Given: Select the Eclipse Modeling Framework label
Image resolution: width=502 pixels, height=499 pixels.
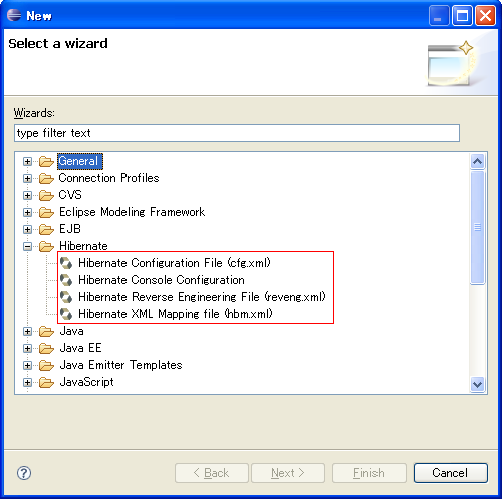Looking at the screenshot, I should point(132,212).
